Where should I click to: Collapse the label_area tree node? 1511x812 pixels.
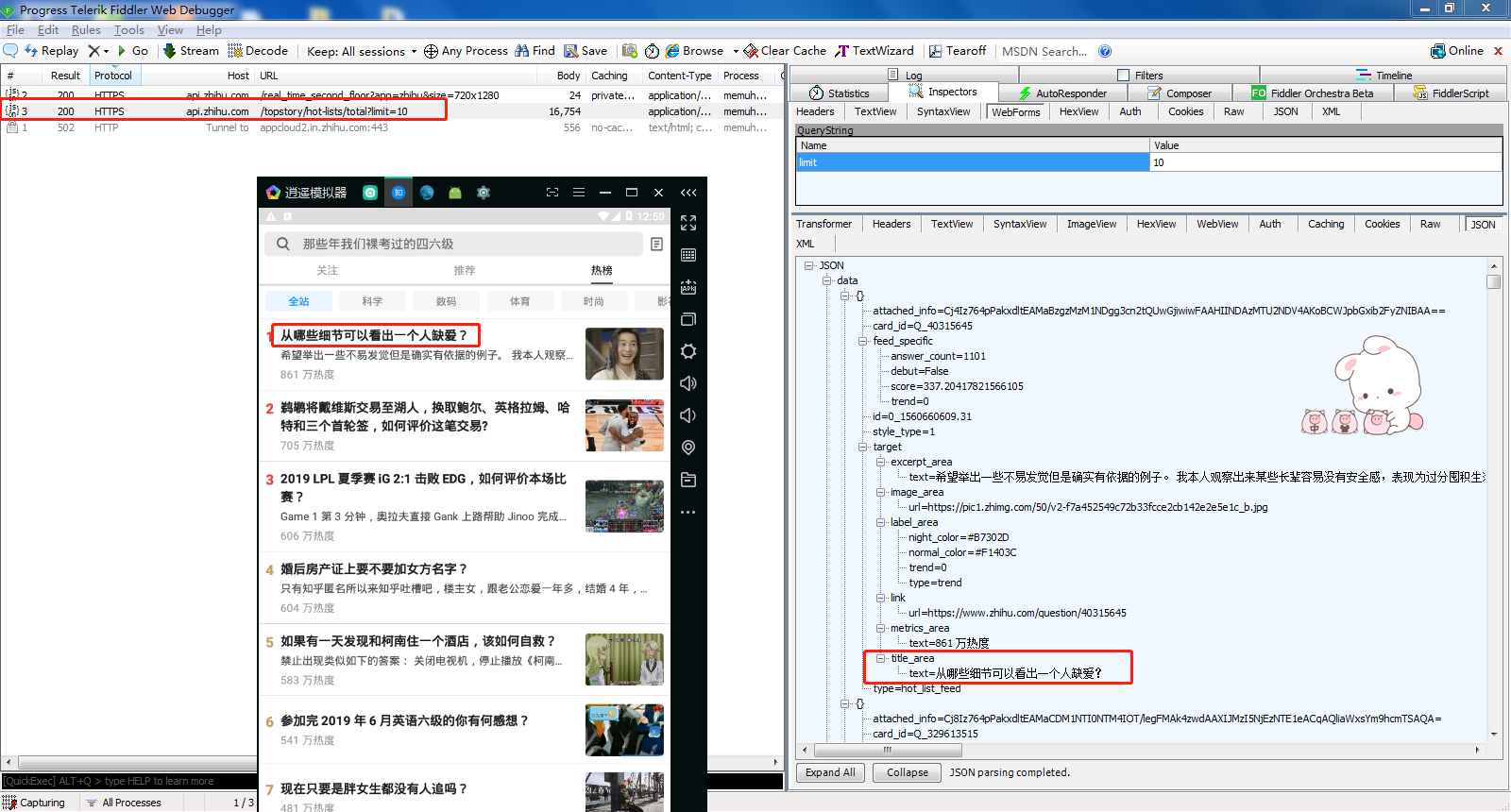click(881, 522)
